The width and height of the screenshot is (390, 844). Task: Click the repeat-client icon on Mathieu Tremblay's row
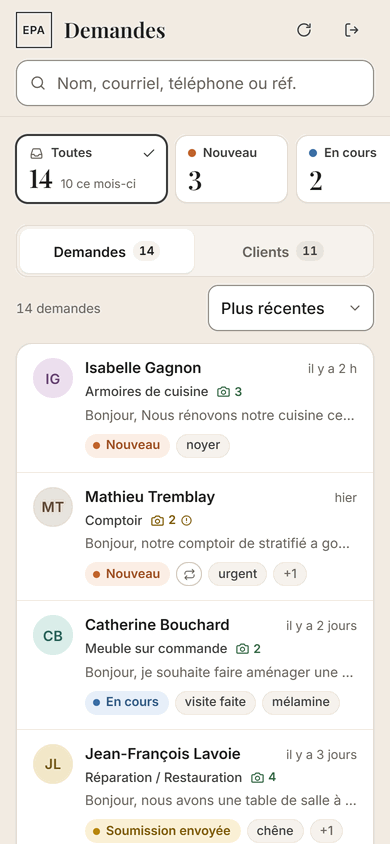189,574
